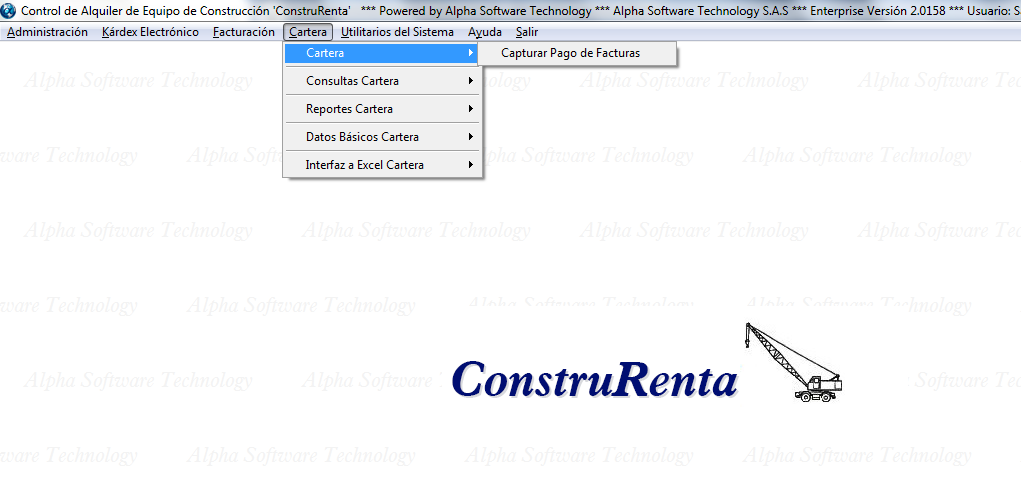1021x500 pixels.
Task: Close the open Cartera menu bar item
Action: coord(307,32)
